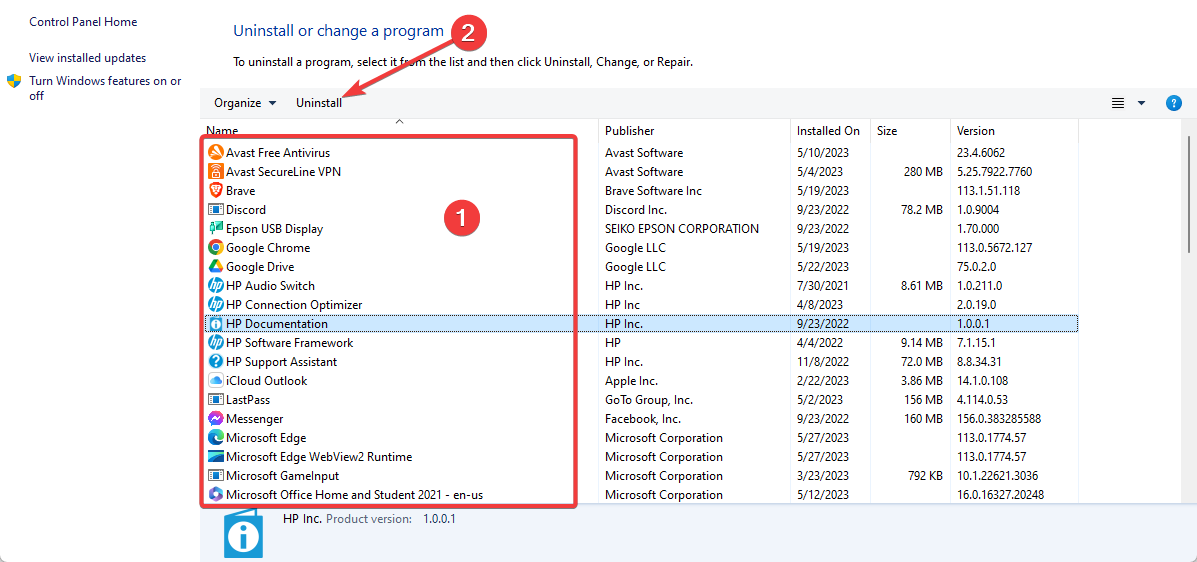Select the Avast SecureLine VPN entry

[x=283, y=172]
